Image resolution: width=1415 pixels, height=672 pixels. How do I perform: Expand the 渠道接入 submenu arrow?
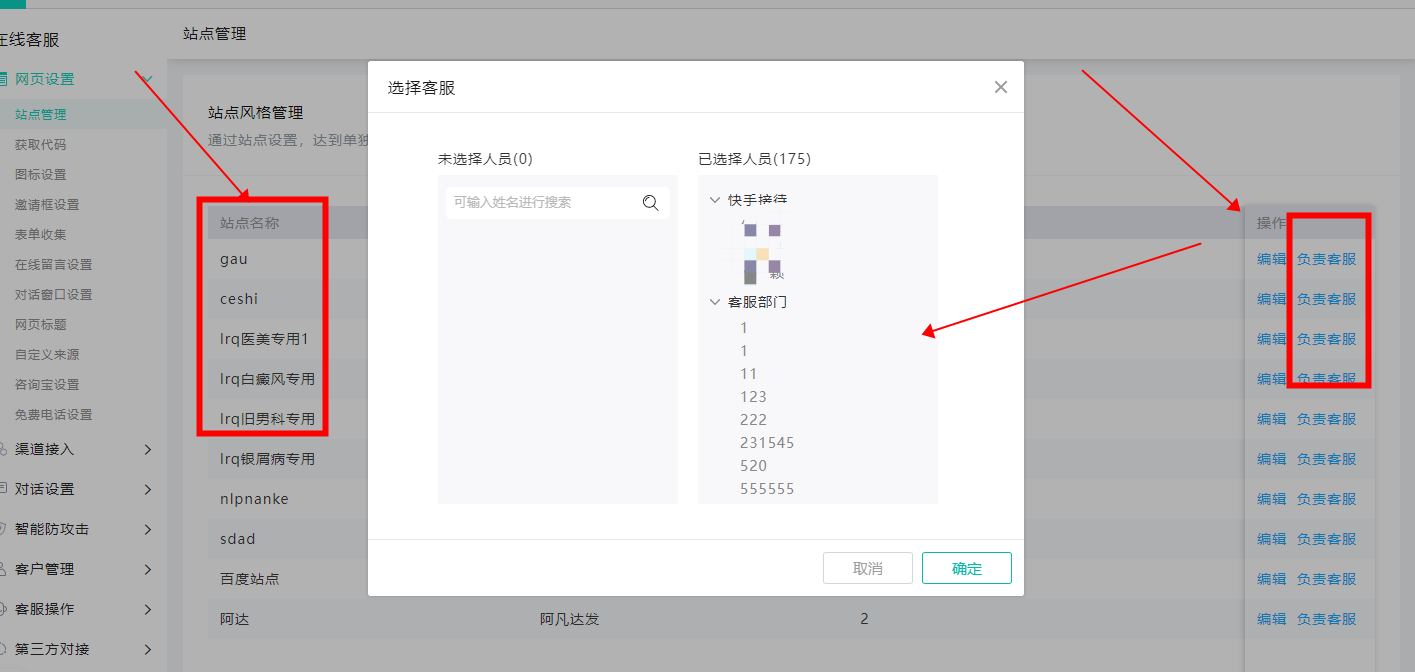pyautogui.click(x=148, y=449)
